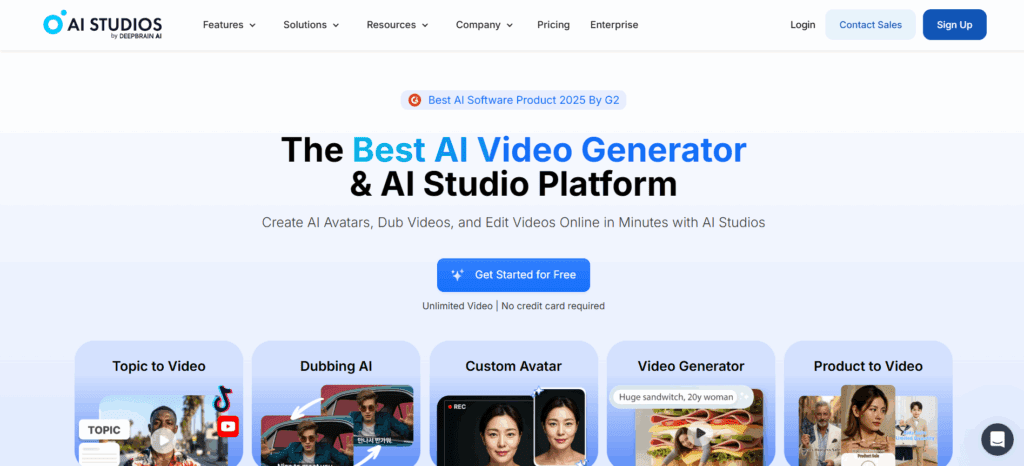Click the G2 logo icon in badge

414,100
